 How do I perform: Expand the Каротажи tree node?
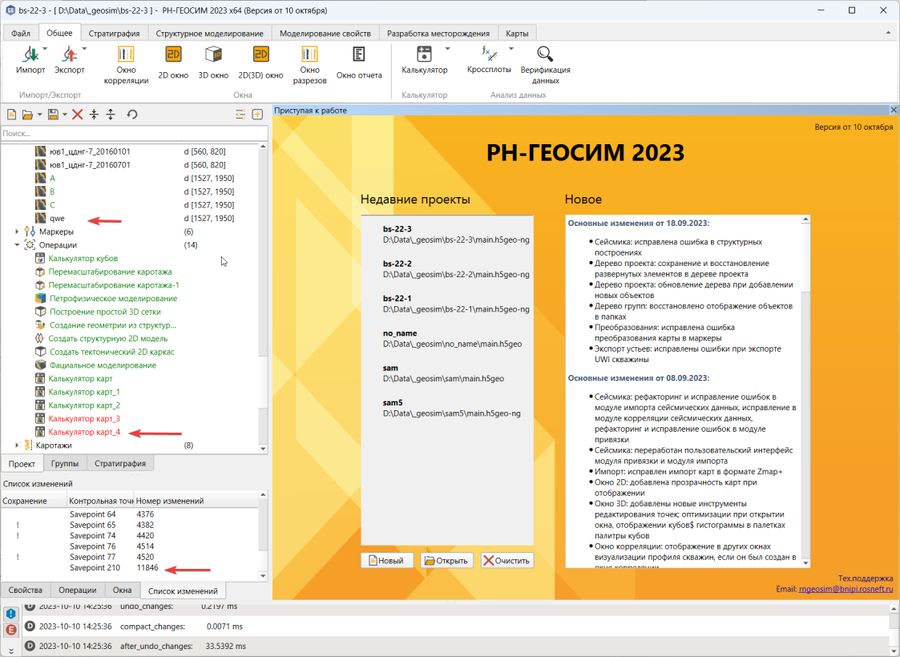[x=17, y=446]
